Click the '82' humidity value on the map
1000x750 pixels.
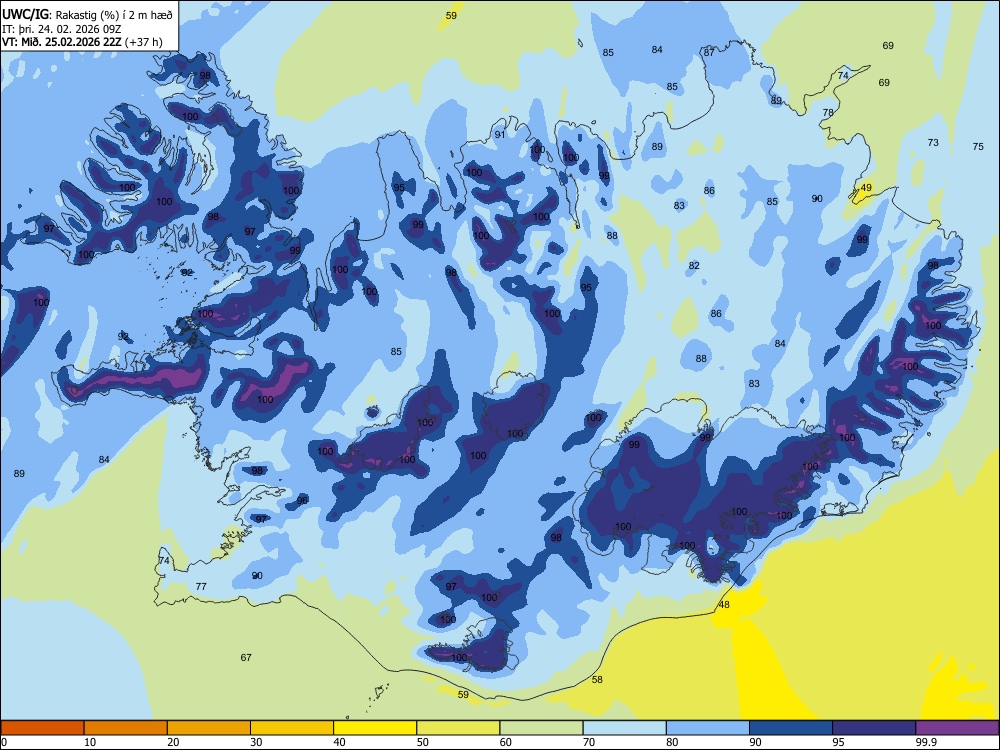pos(694,265)
